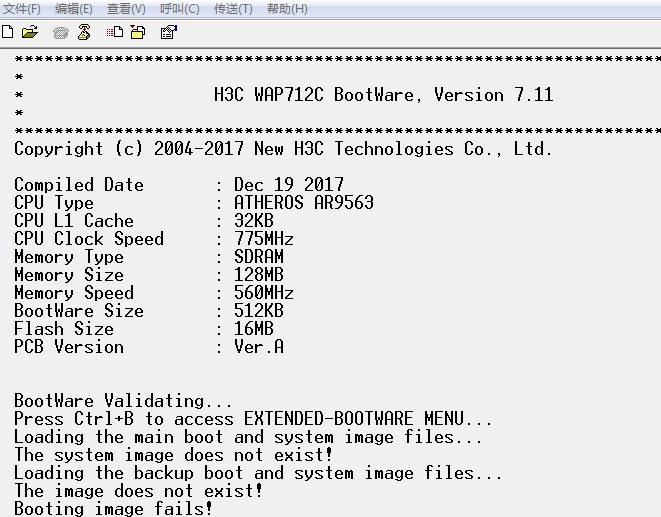Click the '128MB' memory size value
The height and width of the screenshot is (517, 661).
[259, 275]
